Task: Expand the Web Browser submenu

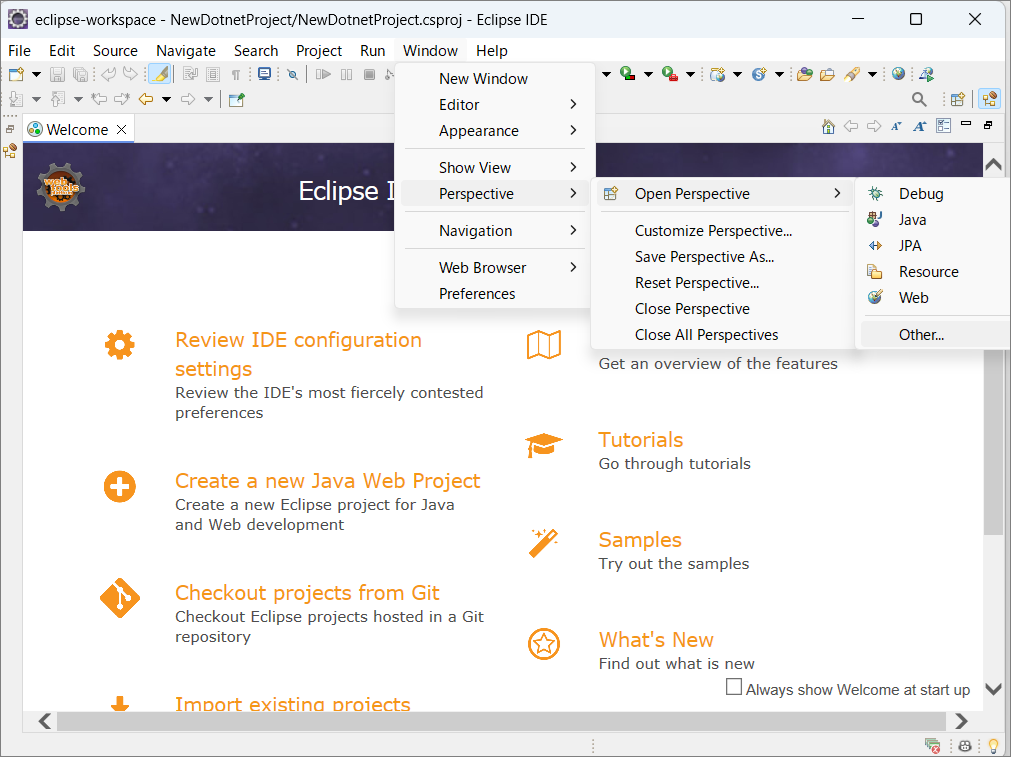Action: click(x=495, y=268)
